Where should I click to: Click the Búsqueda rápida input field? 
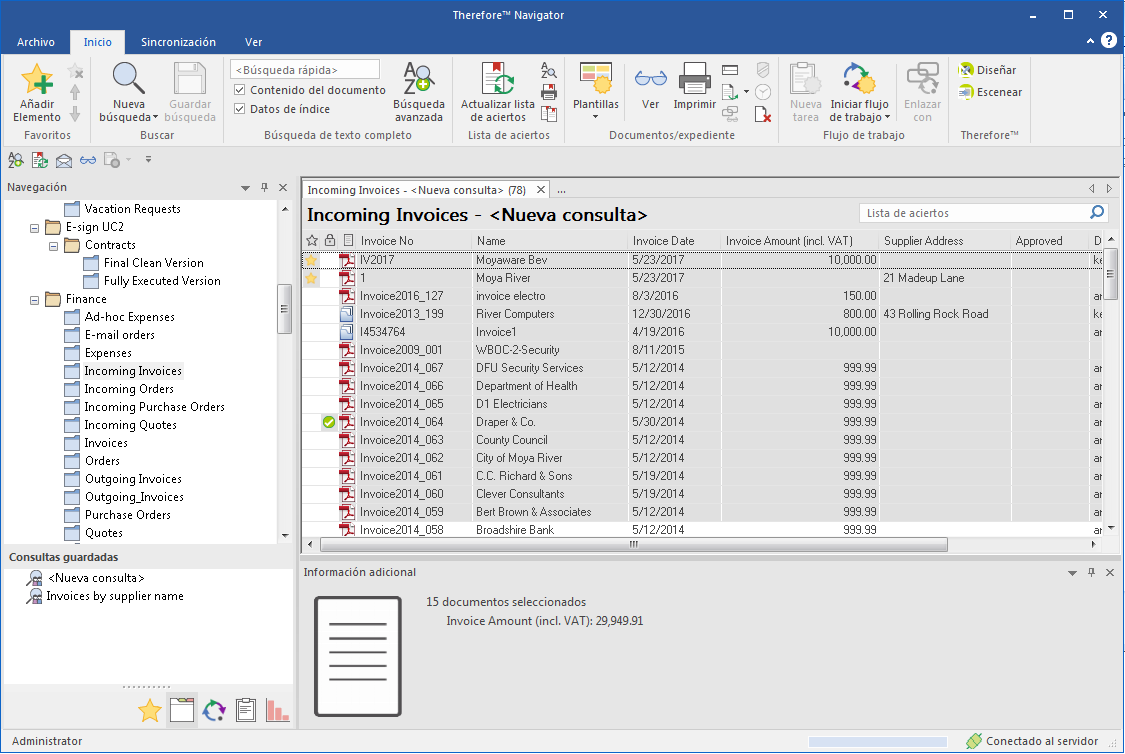pyautogui.click(x=305, y=70)
